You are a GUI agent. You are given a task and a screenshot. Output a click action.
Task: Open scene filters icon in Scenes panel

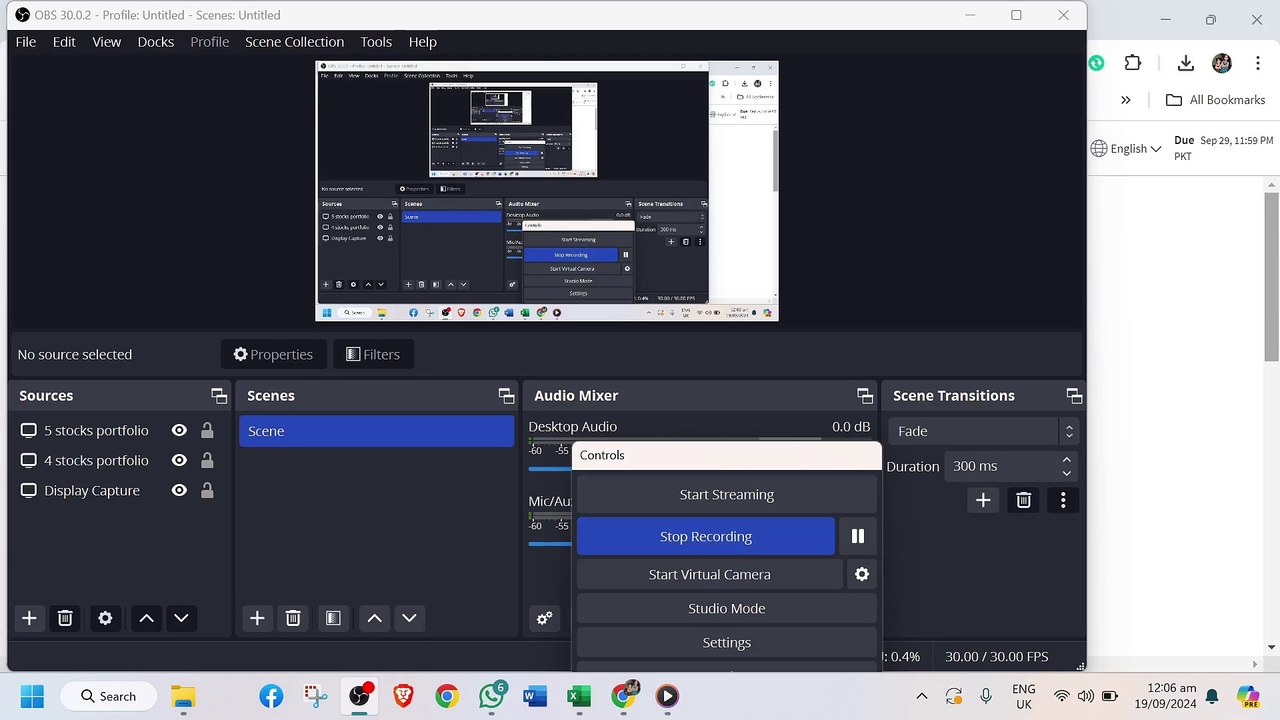[x=333, y=618]
